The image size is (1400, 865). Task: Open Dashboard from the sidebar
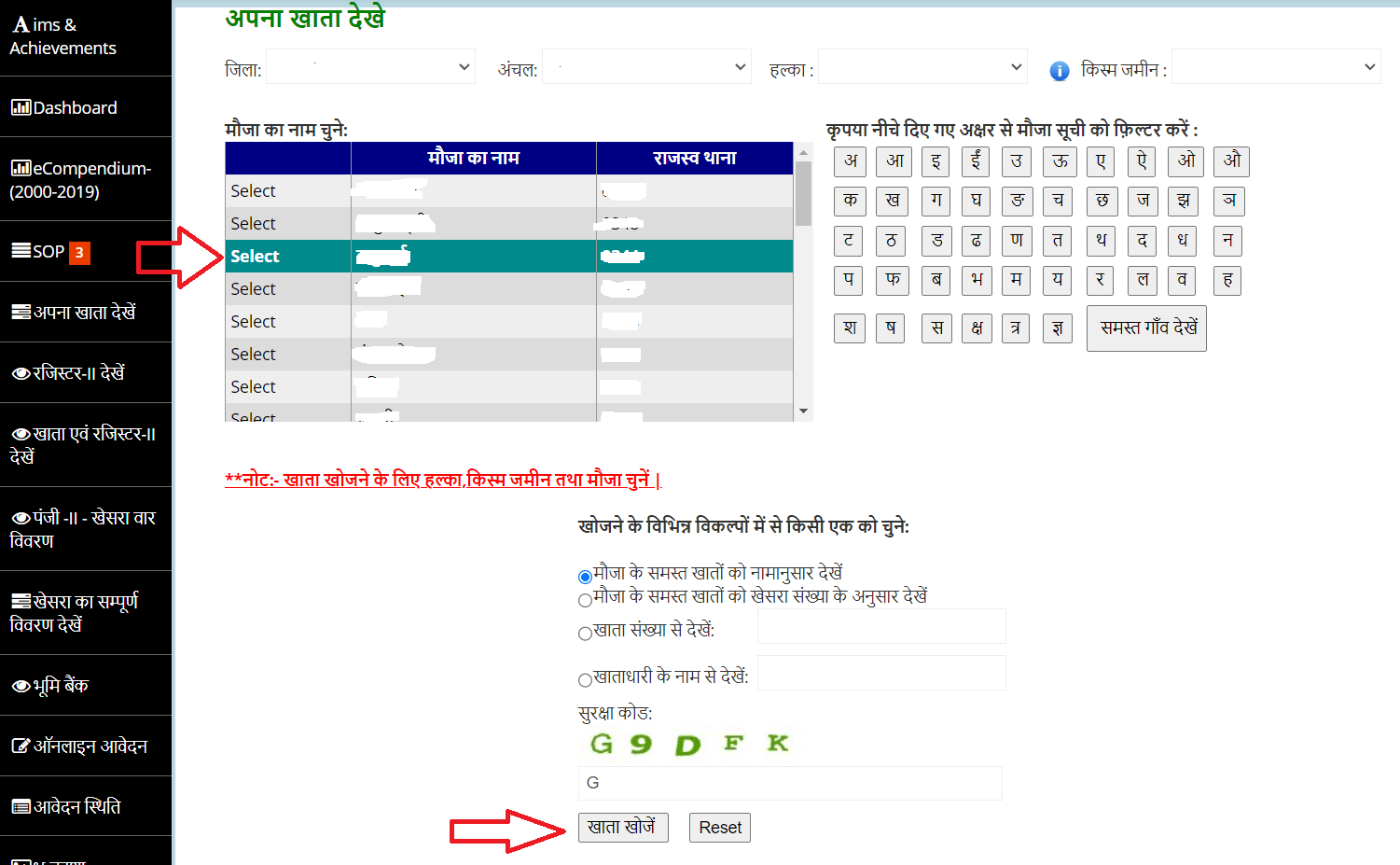tap(75, 107)
